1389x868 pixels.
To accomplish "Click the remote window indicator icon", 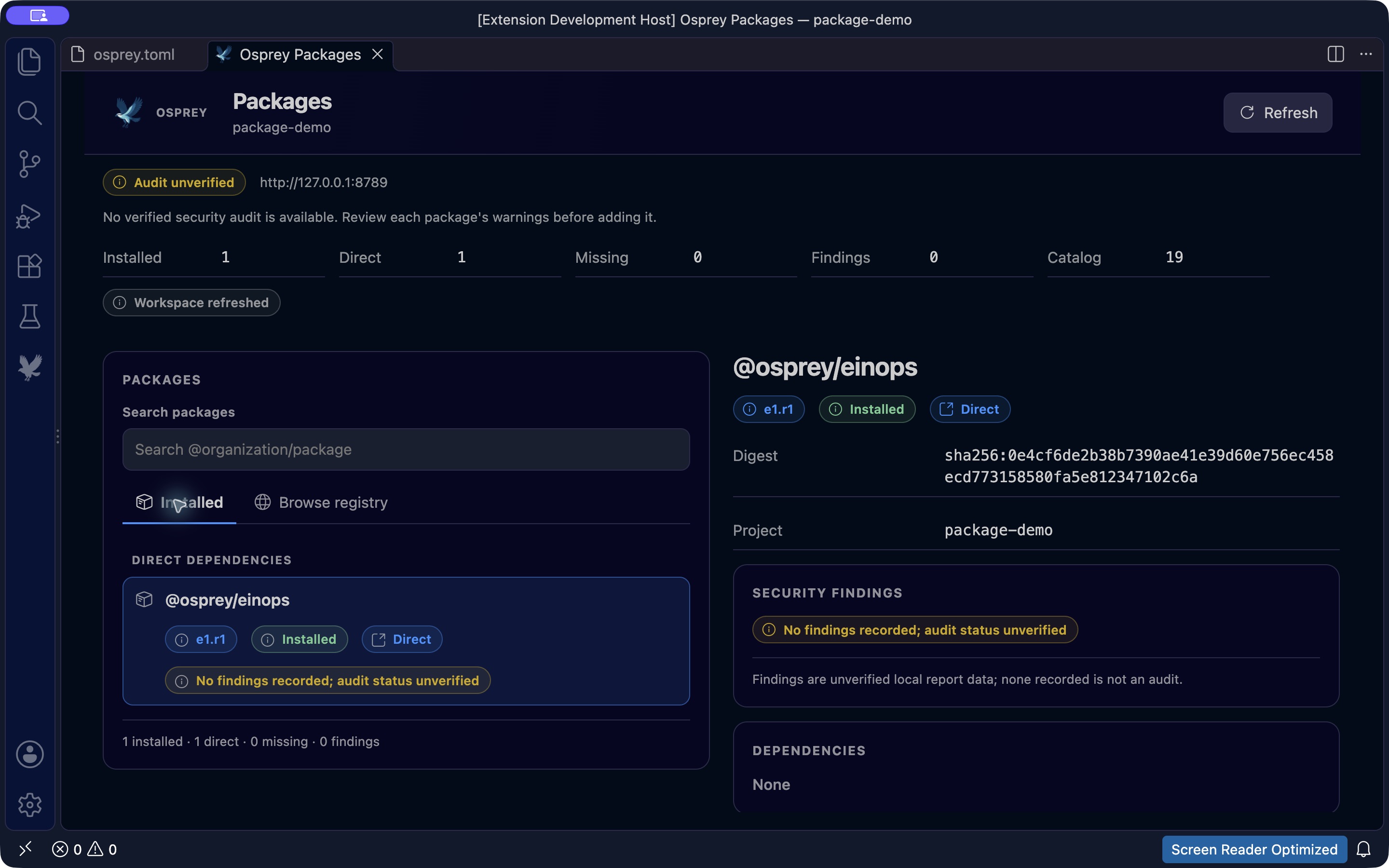I will pyautogui.click(x=26, y=849).
